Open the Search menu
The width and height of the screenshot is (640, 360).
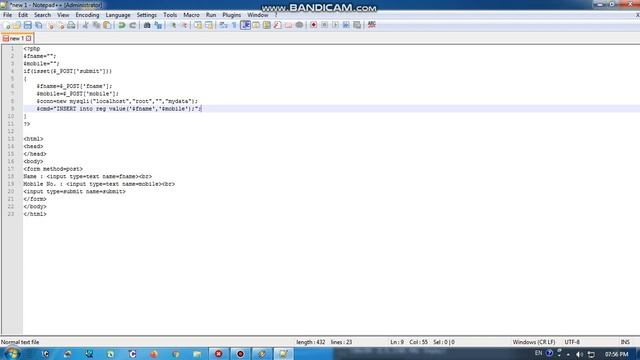42,15
